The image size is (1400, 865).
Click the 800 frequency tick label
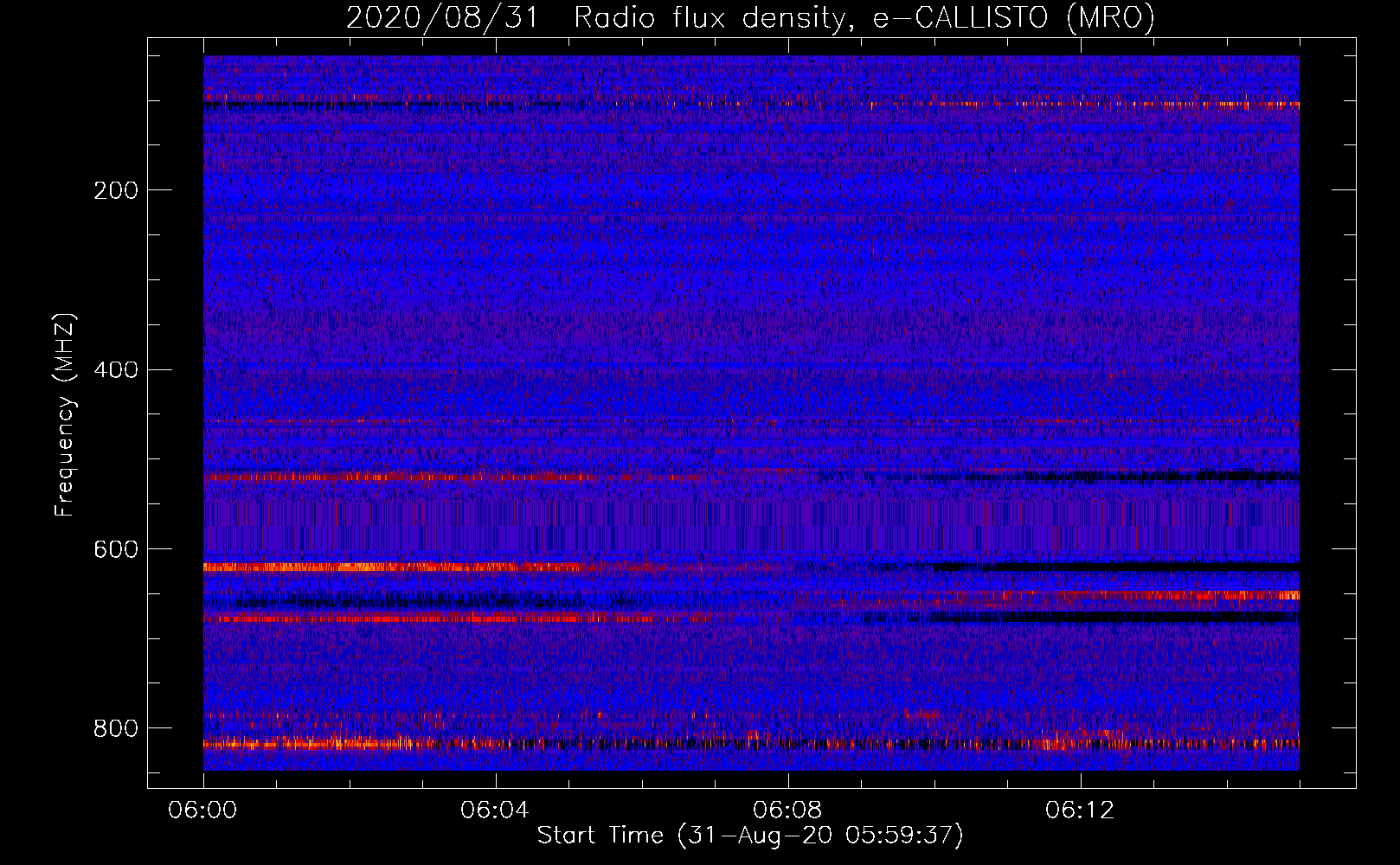pyautogui.click(x=116, y=729)
